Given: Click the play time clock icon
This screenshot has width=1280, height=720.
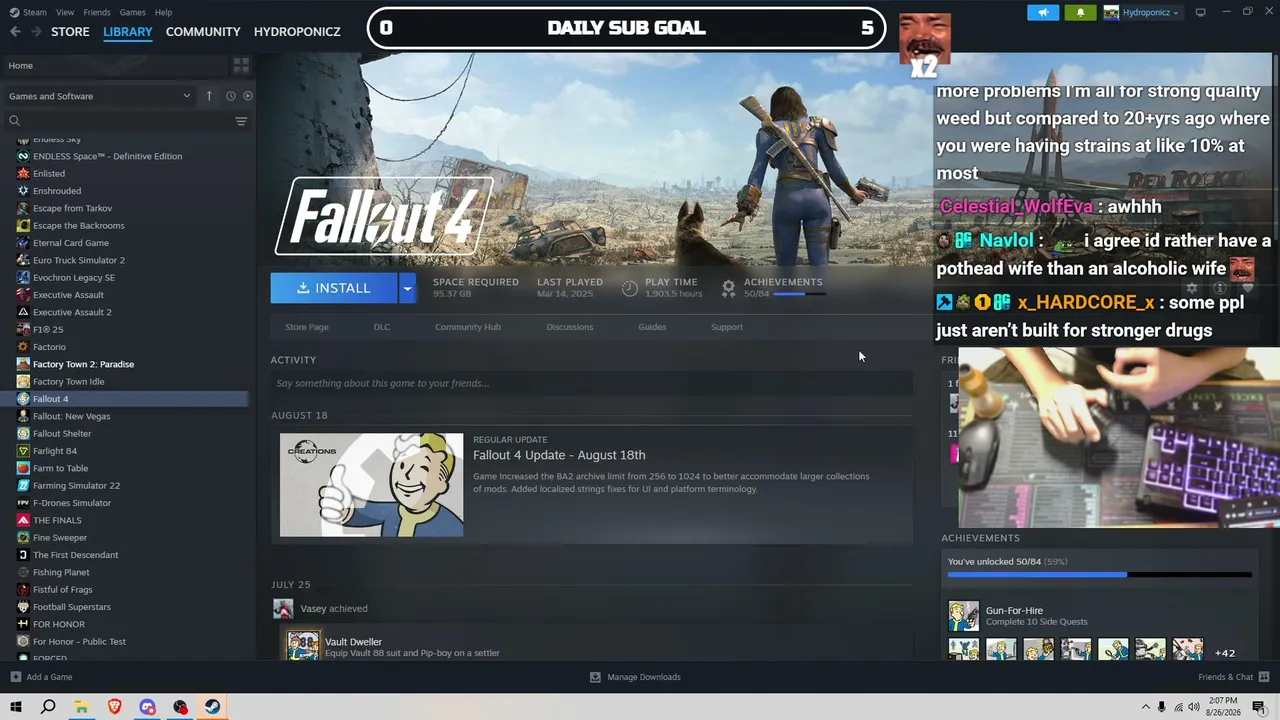Looking at the screenshot, I should (630, 288).
